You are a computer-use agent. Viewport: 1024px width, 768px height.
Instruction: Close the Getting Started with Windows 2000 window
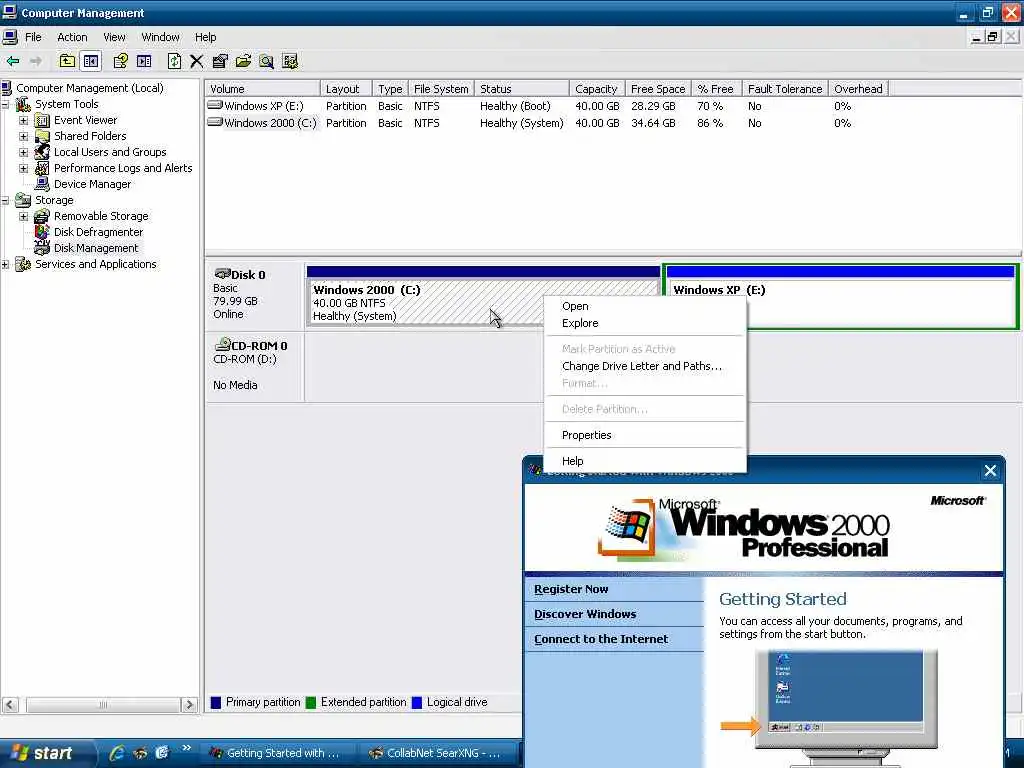990,471
